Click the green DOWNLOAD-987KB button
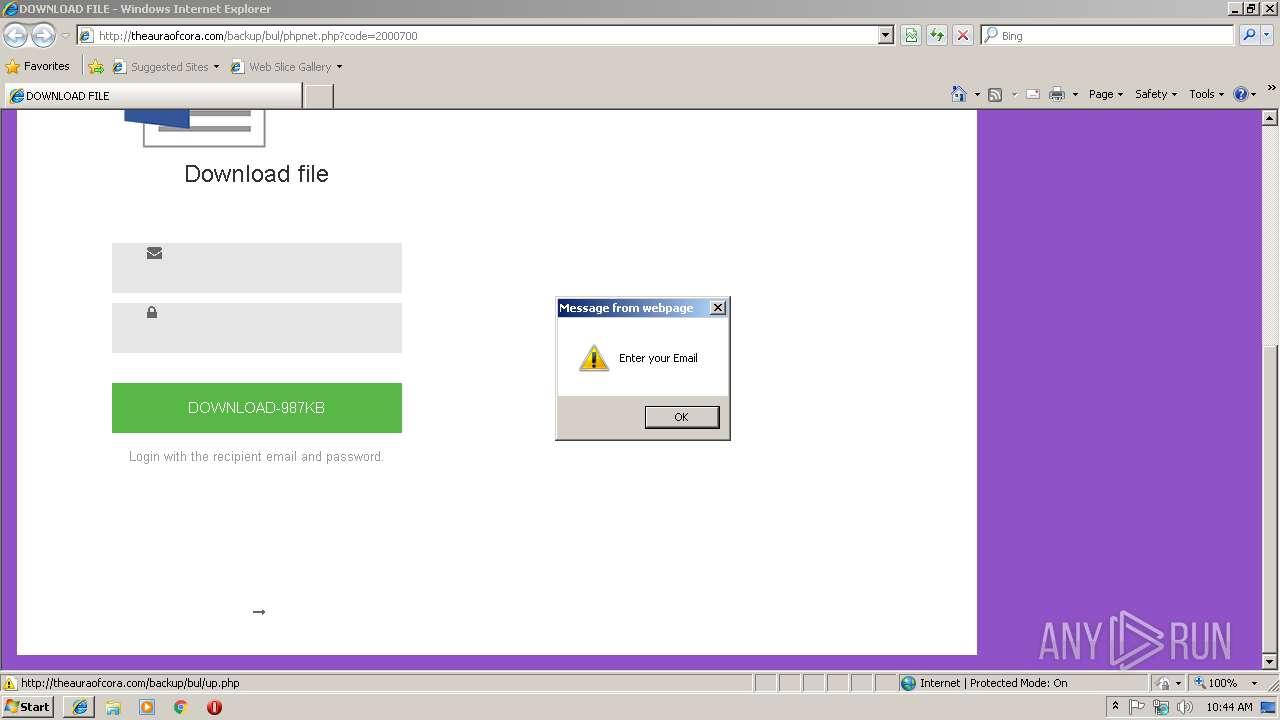This screenshot has height=720, width=1280. [257, 408]
